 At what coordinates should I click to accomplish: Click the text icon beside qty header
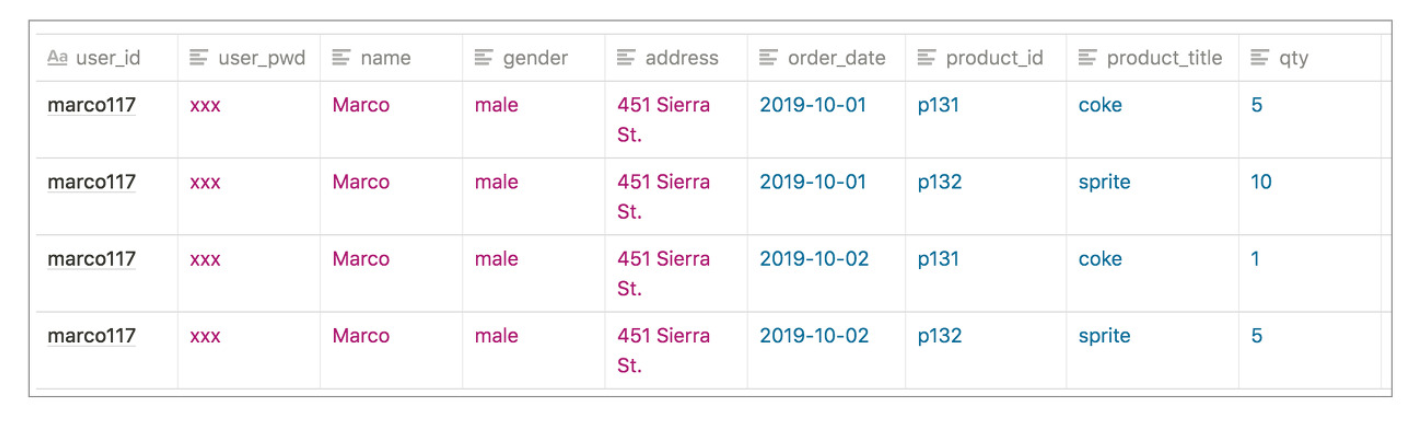coord(1260,58)
